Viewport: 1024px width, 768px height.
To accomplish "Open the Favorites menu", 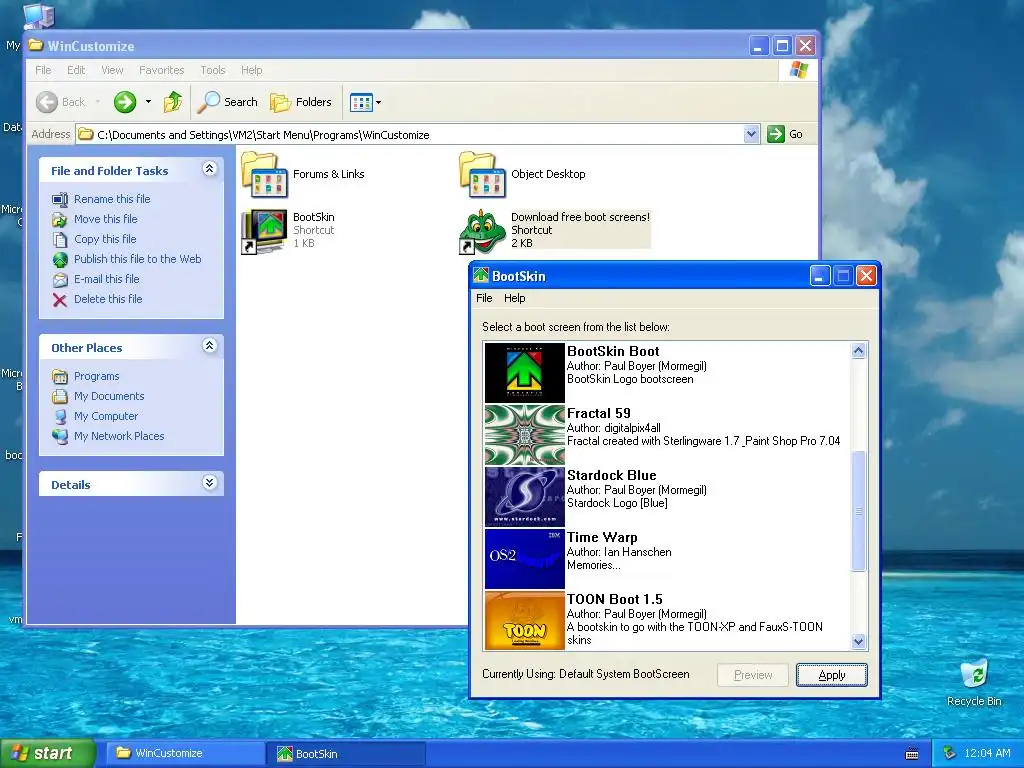I will coord(161,70).
